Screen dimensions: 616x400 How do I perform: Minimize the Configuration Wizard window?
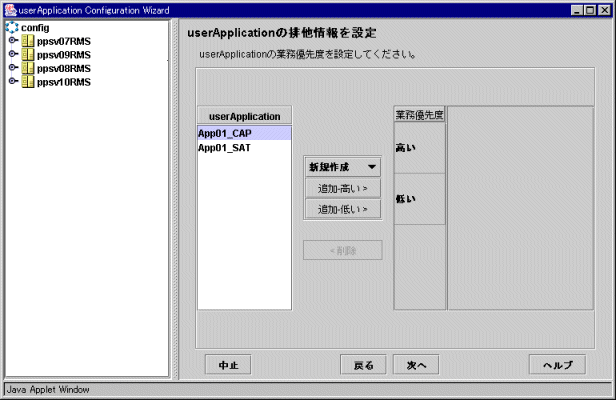(577, 10)
